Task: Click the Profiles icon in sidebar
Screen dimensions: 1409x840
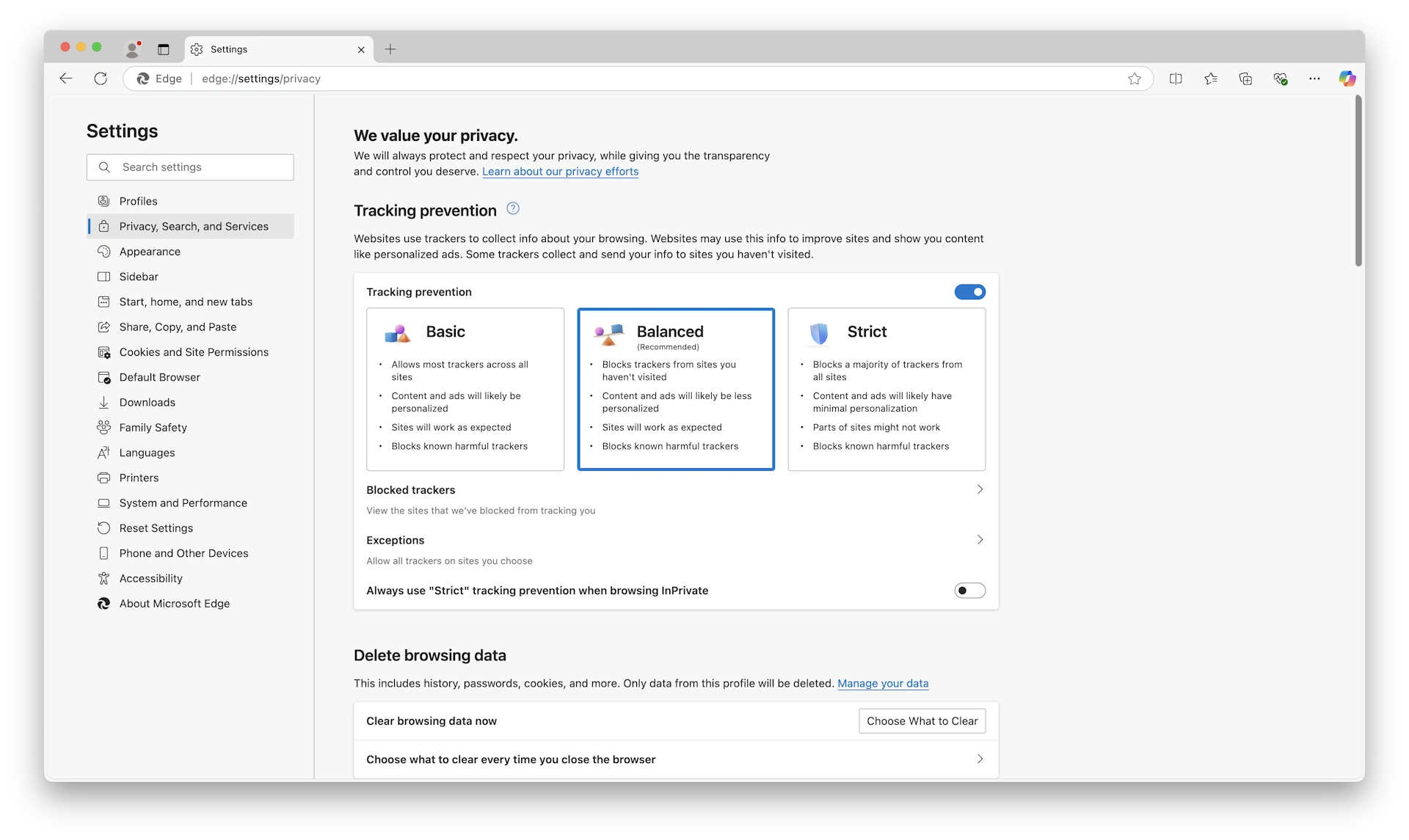Action: tap(103, 201)
